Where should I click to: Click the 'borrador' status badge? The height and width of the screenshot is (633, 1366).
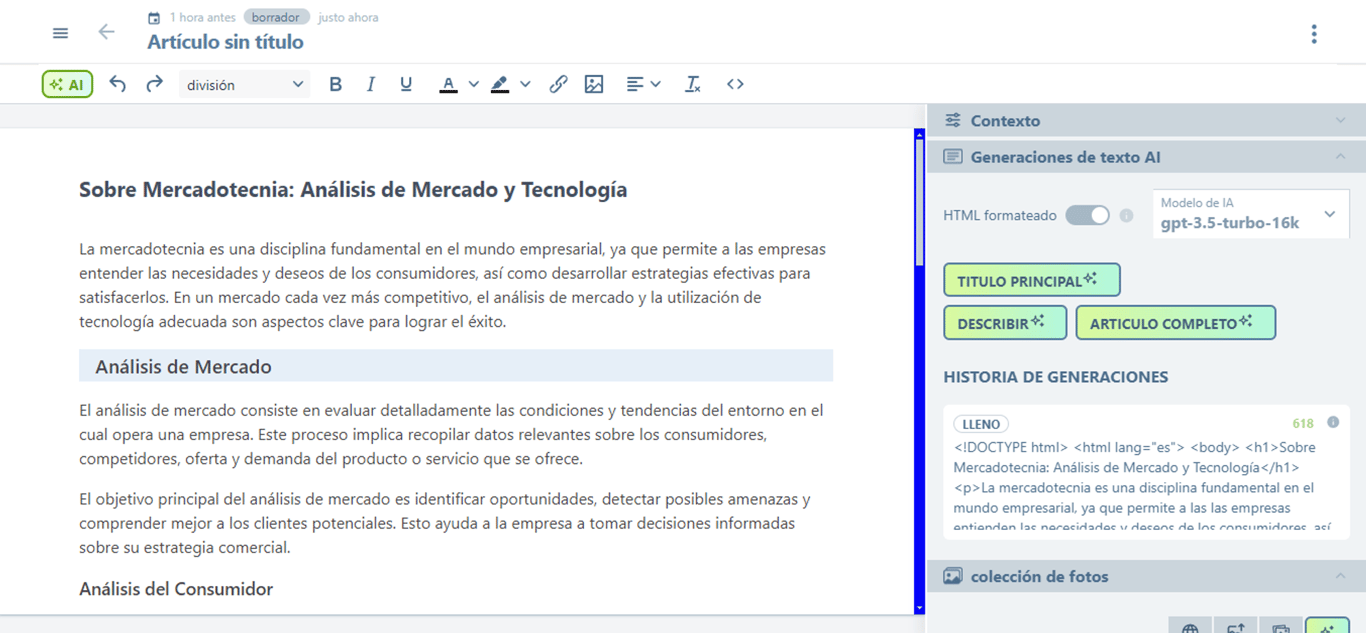[x=276, y=17]
